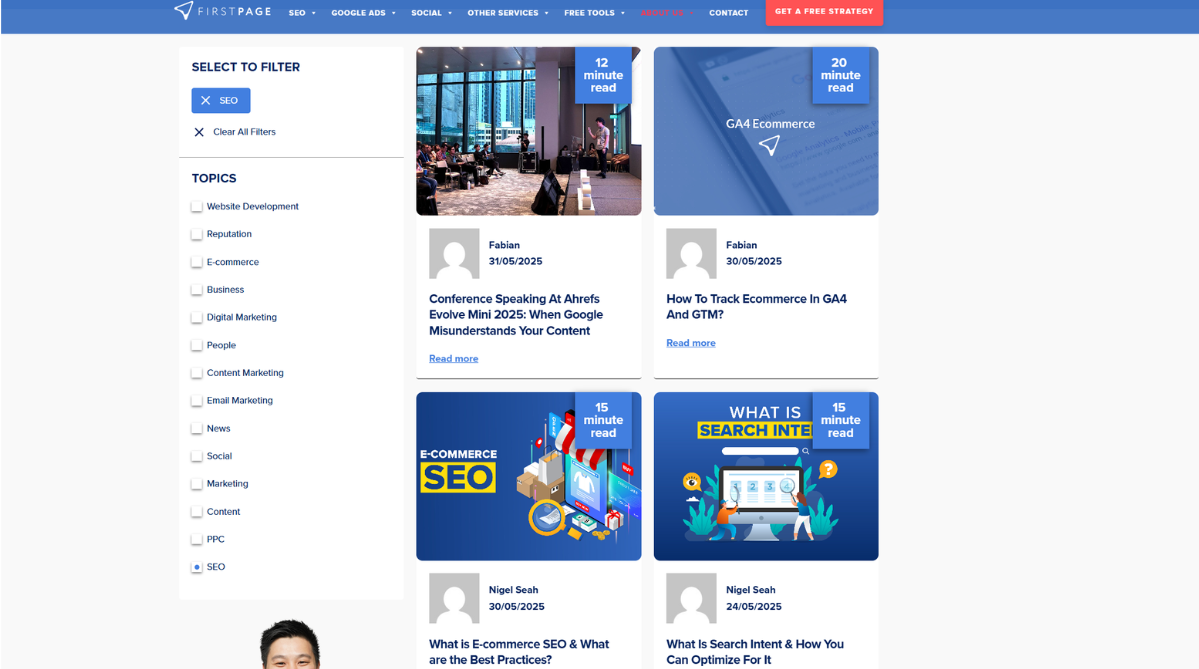This screenshot has height=669, width=1199.
Task: Expand the About Us dropdown
Action: click(667, 13)
